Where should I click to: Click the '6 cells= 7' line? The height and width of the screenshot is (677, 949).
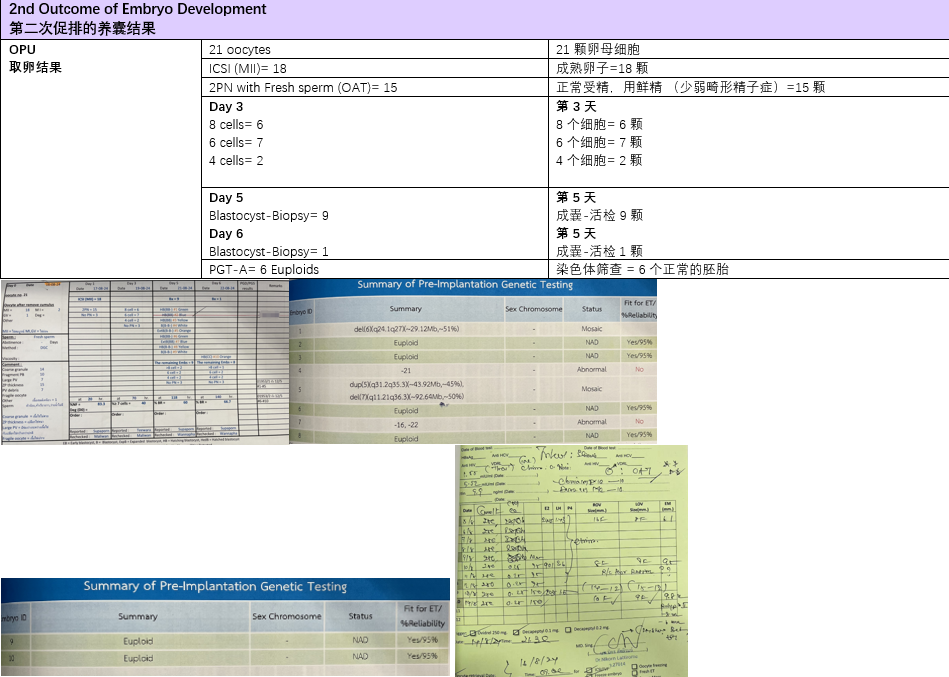tap(236, 143)
